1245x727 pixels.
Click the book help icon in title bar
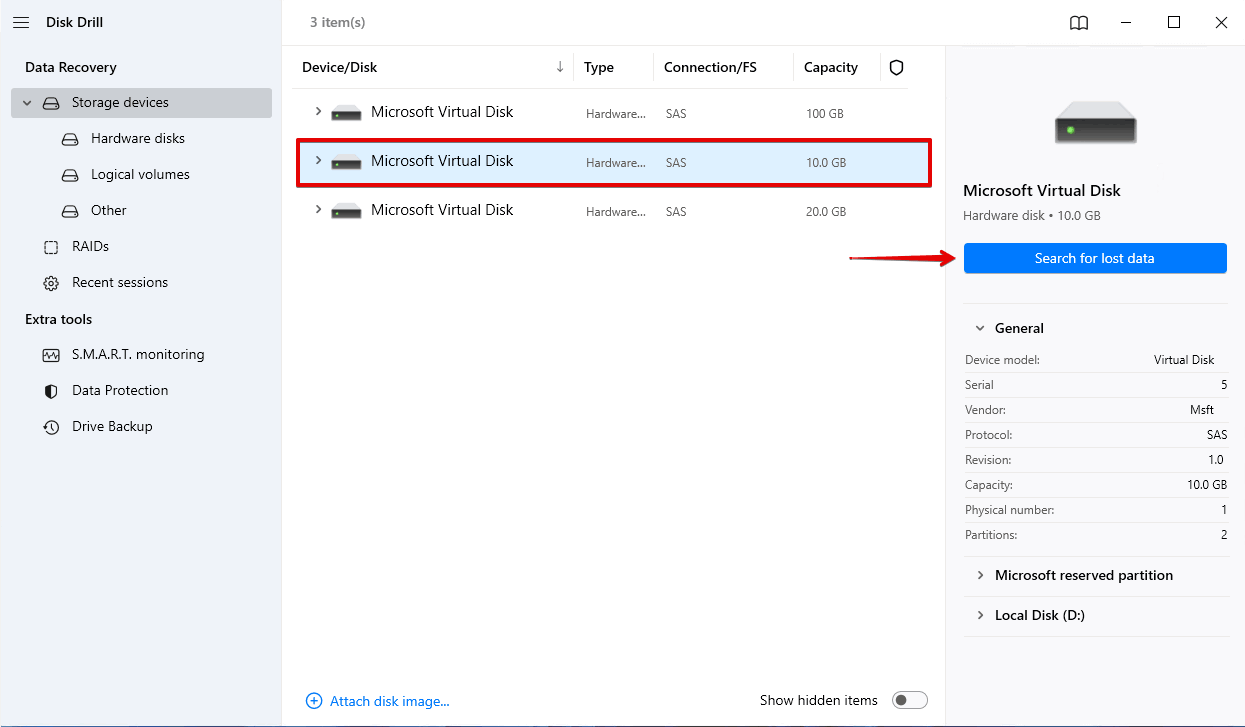click(x=1079, y=23)
